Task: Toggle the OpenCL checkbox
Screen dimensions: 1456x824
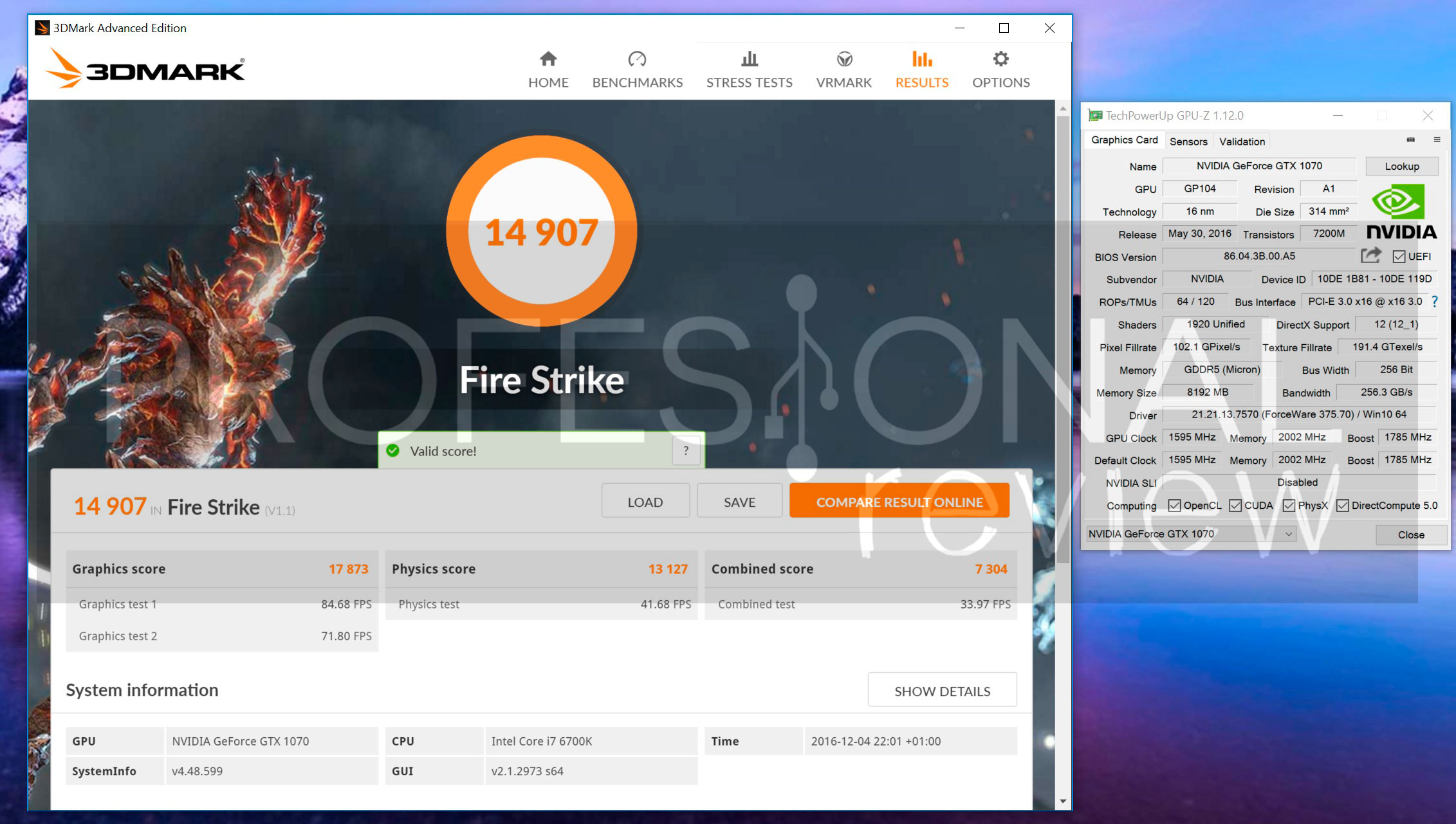Action: click(1174, 506)
